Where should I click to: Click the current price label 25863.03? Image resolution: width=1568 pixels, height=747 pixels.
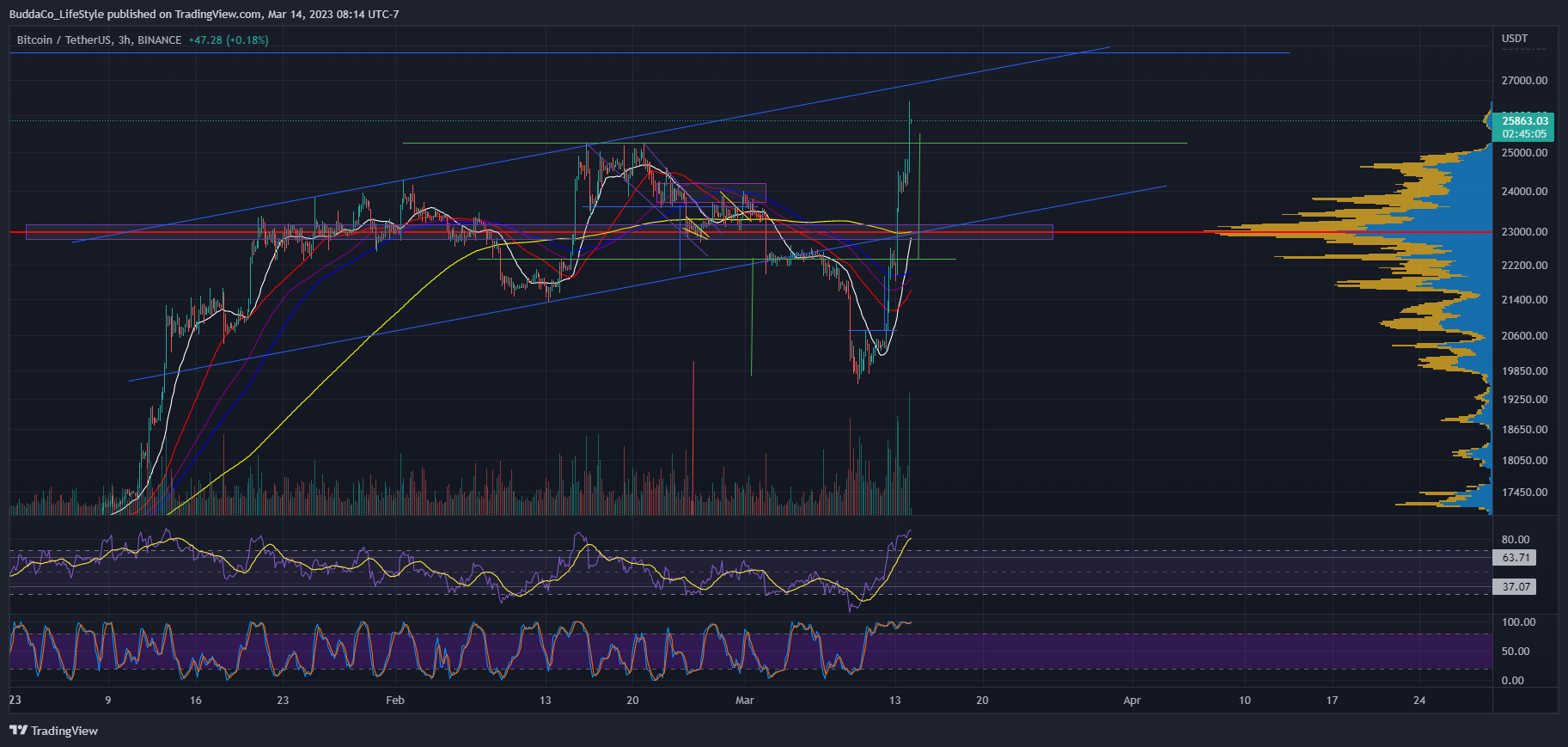1524,121
